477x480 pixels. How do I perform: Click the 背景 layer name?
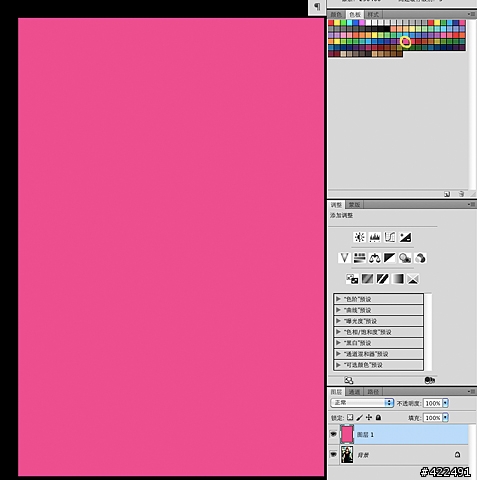[x=363, y=455]
